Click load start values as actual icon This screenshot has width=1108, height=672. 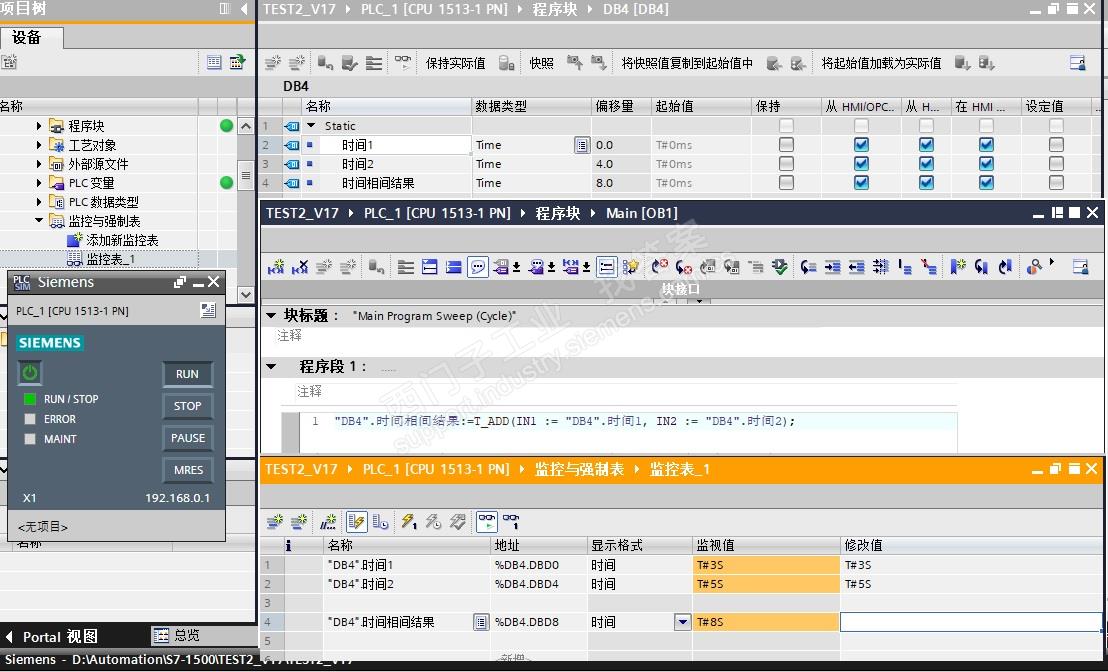tap(962, 63)
